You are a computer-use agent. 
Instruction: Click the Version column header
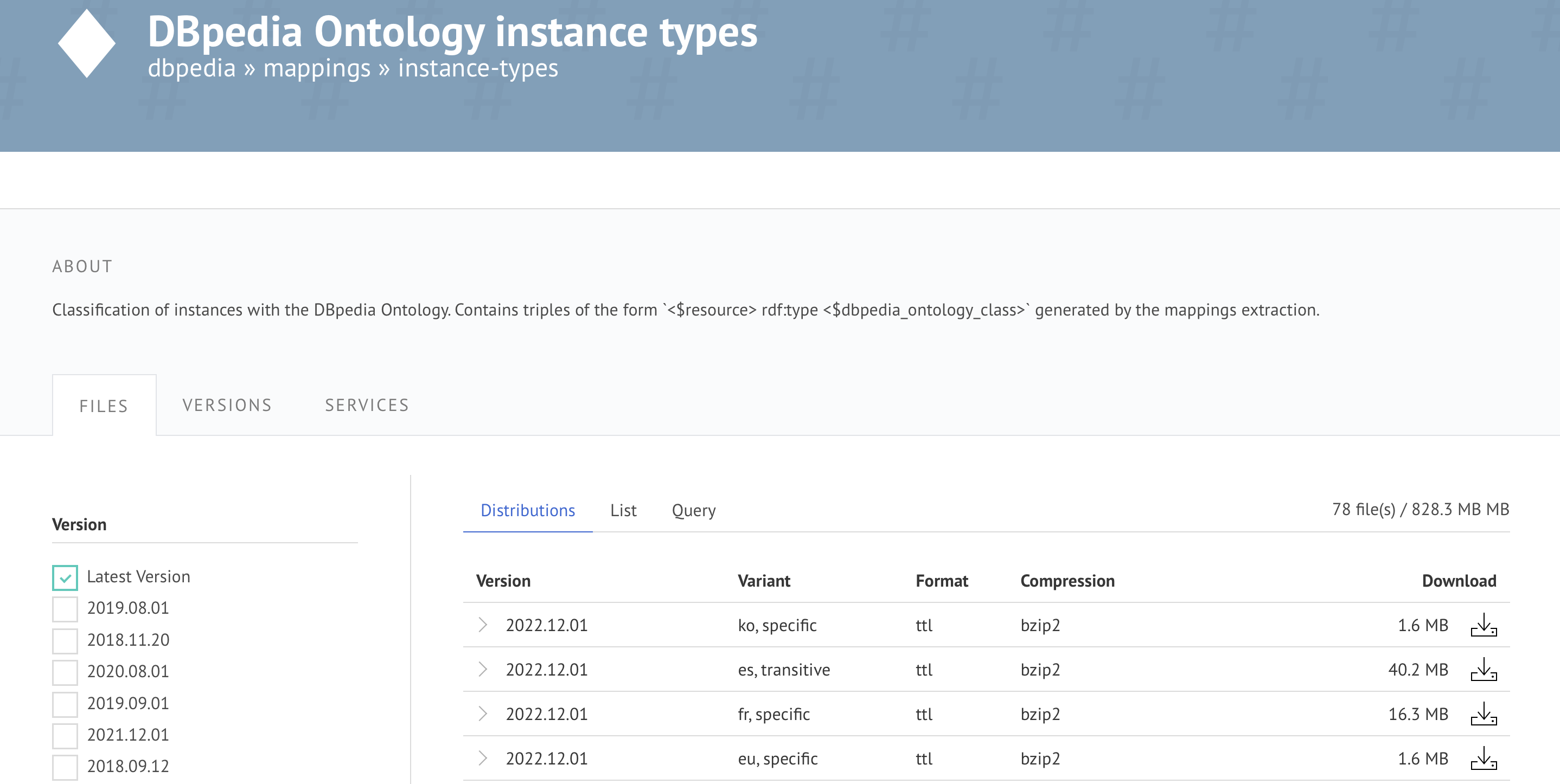point(503,581)
